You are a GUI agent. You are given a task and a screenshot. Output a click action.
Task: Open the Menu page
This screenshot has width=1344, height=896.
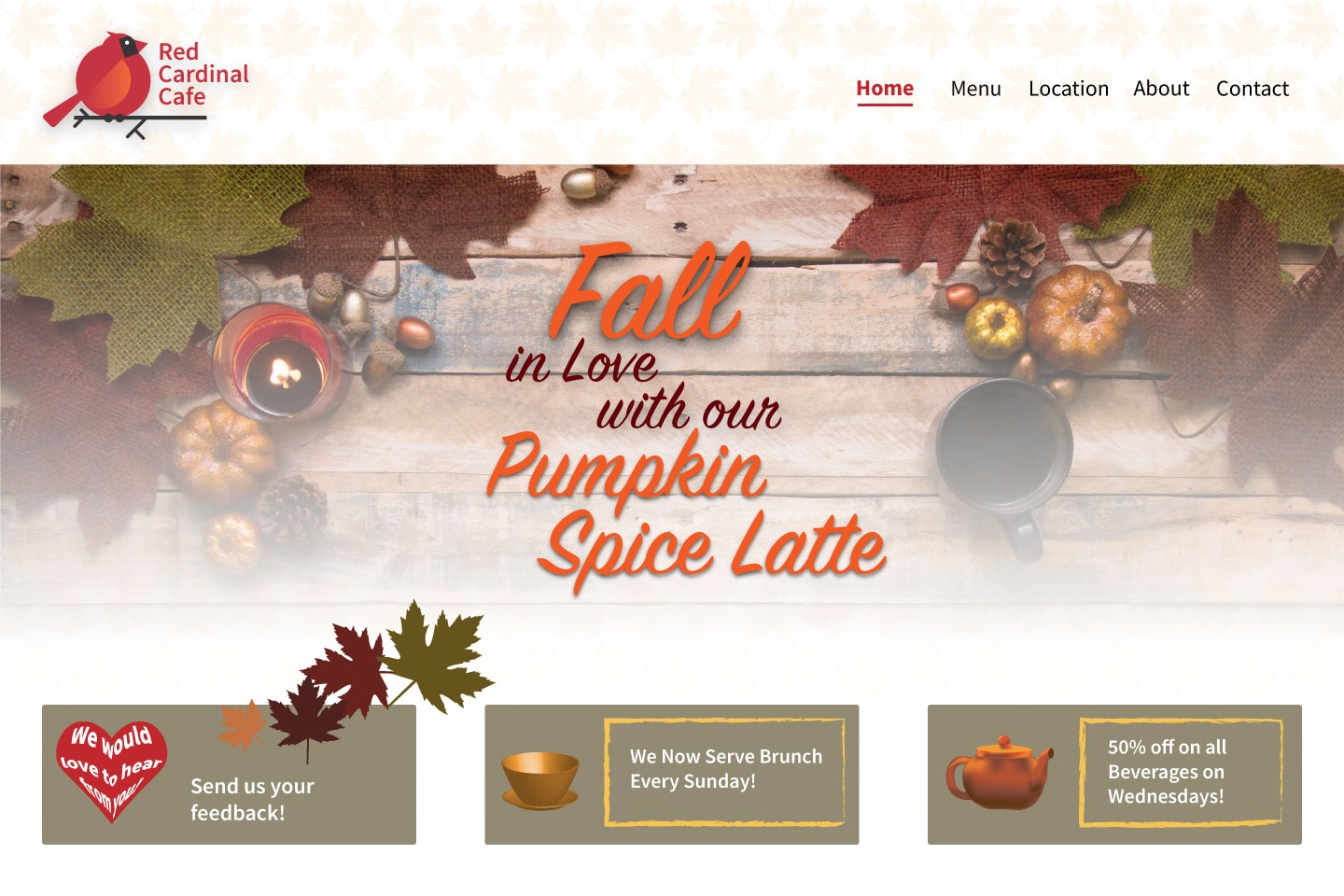click(975, 89)
